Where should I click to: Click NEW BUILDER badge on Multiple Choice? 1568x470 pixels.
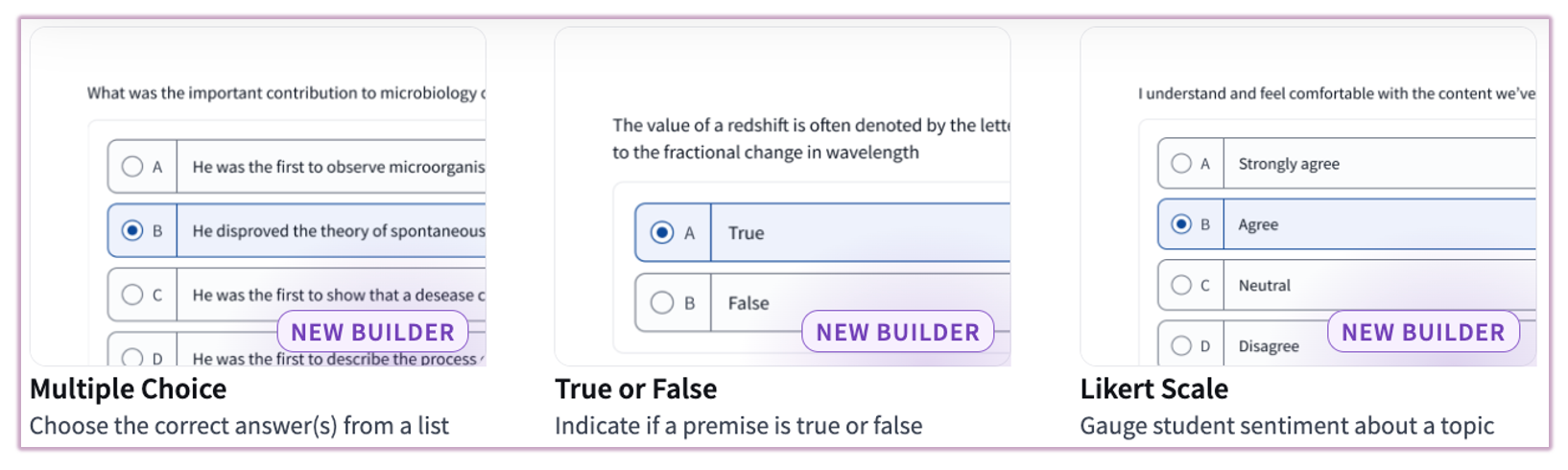coord(372,332)
